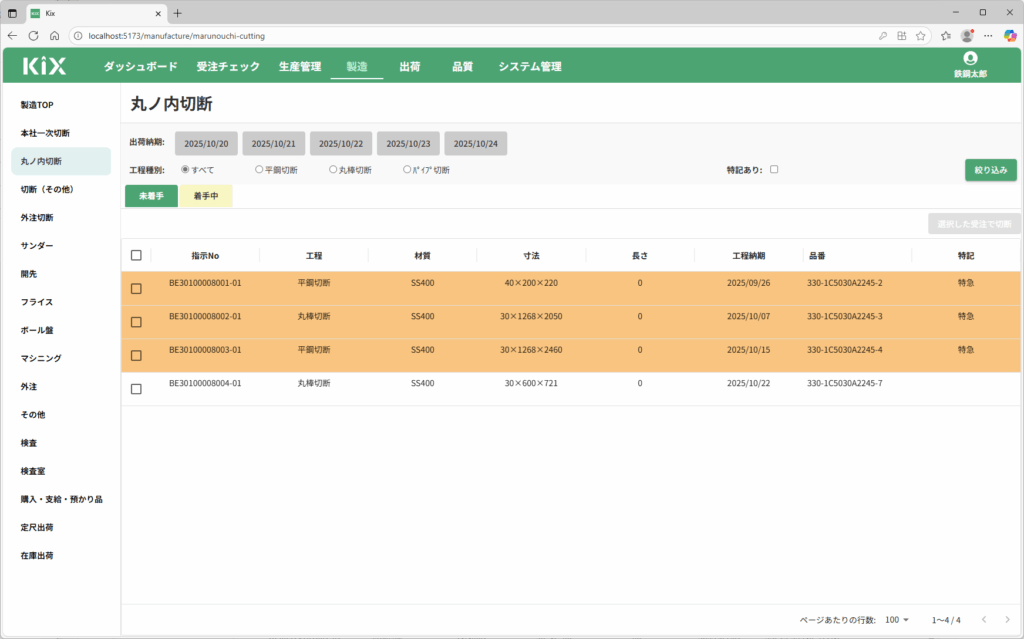Image resolution: width=1024 pixels, height=639 pixels.
Task: Open the 品質 menu in top navigation
Action: (462, 67)
